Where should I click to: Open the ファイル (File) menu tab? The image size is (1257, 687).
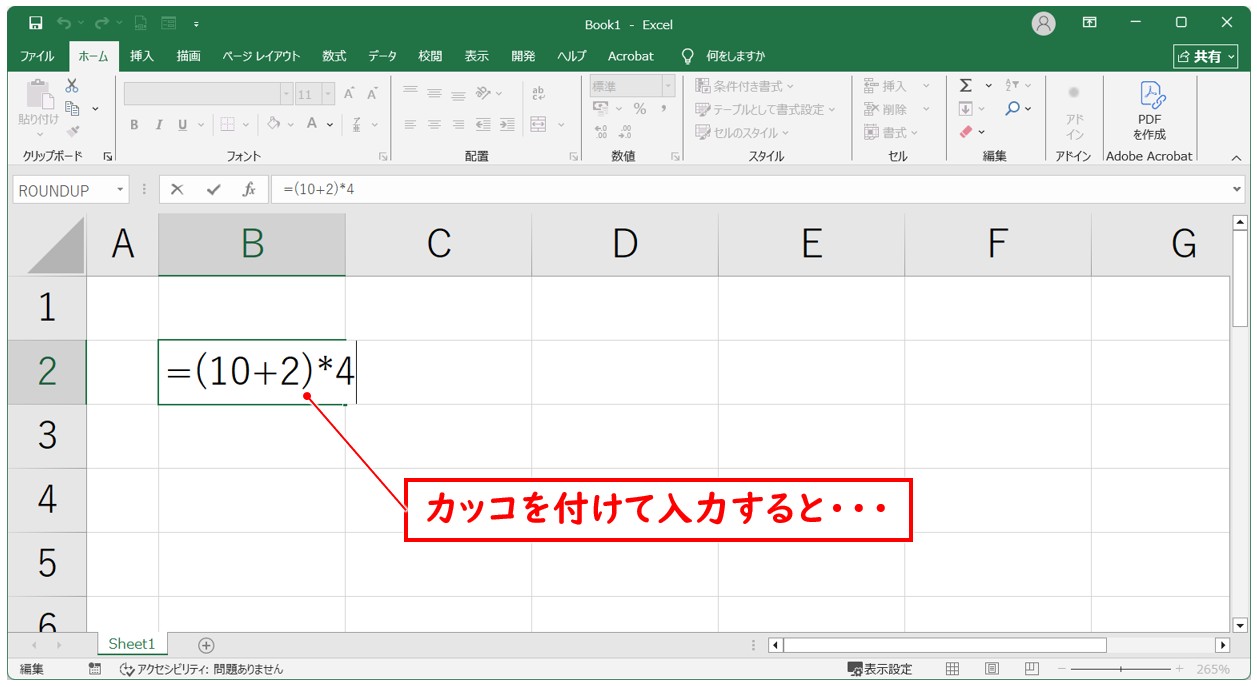coord(37,56)
